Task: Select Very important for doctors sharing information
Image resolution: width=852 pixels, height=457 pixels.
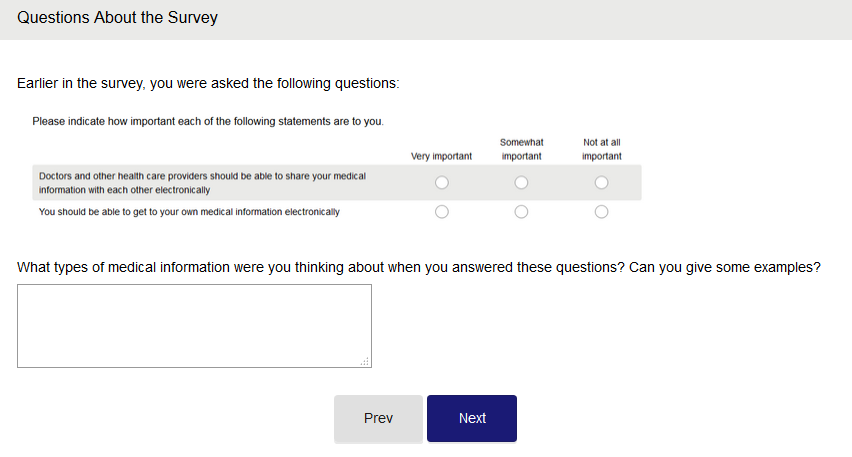Action: (x=442, y=183)
